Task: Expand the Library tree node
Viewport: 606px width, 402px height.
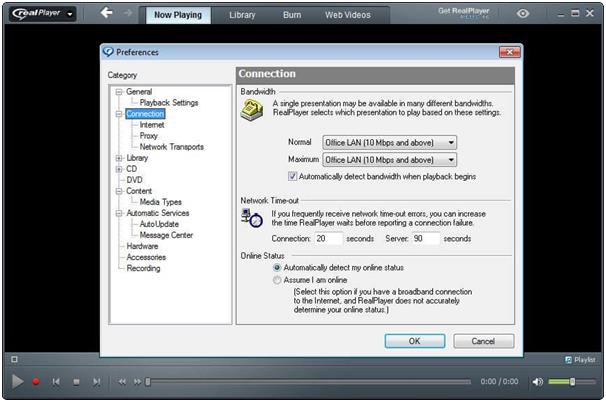Action: tap(119, 158)
